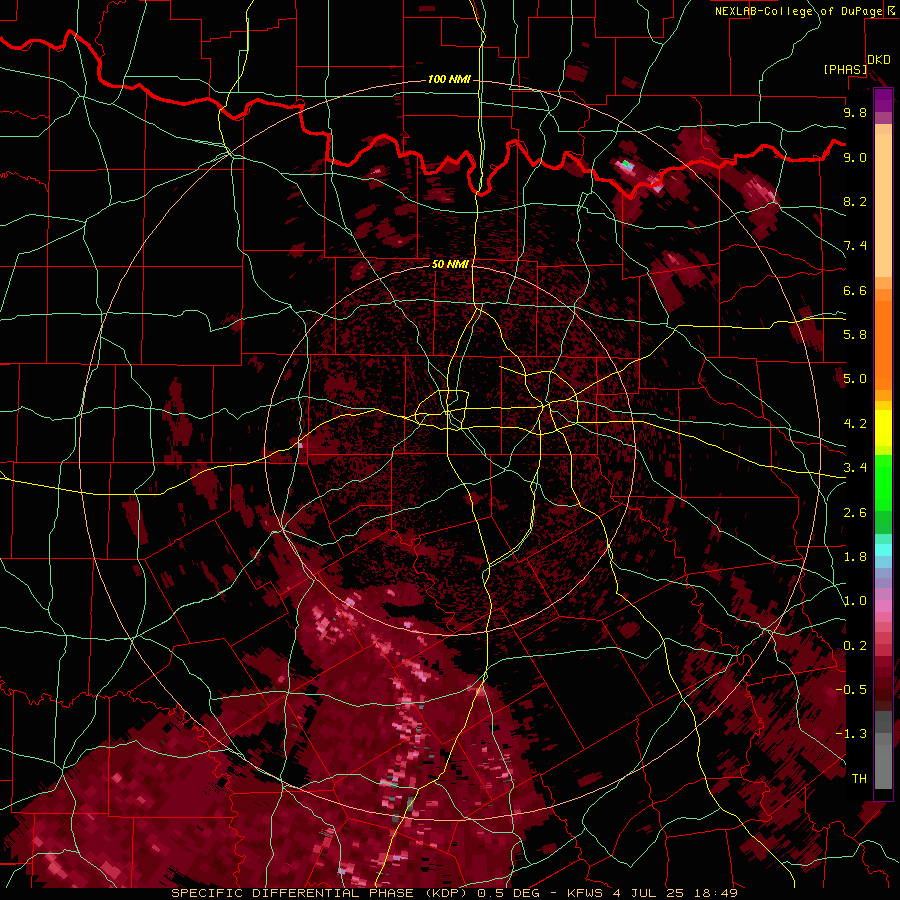Click the 8.2 scale label
900x900 pixels.
pyautogui.click(x=855, y=201)
